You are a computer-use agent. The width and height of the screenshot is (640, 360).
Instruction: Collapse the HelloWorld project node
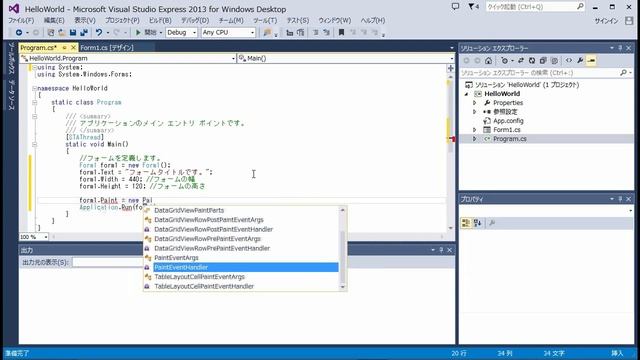[467, 94]
